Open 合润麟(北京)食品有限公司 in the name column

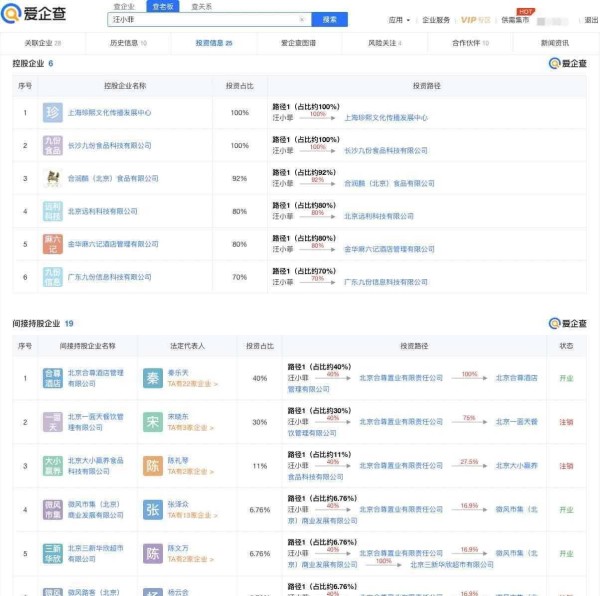click(113, 178)
